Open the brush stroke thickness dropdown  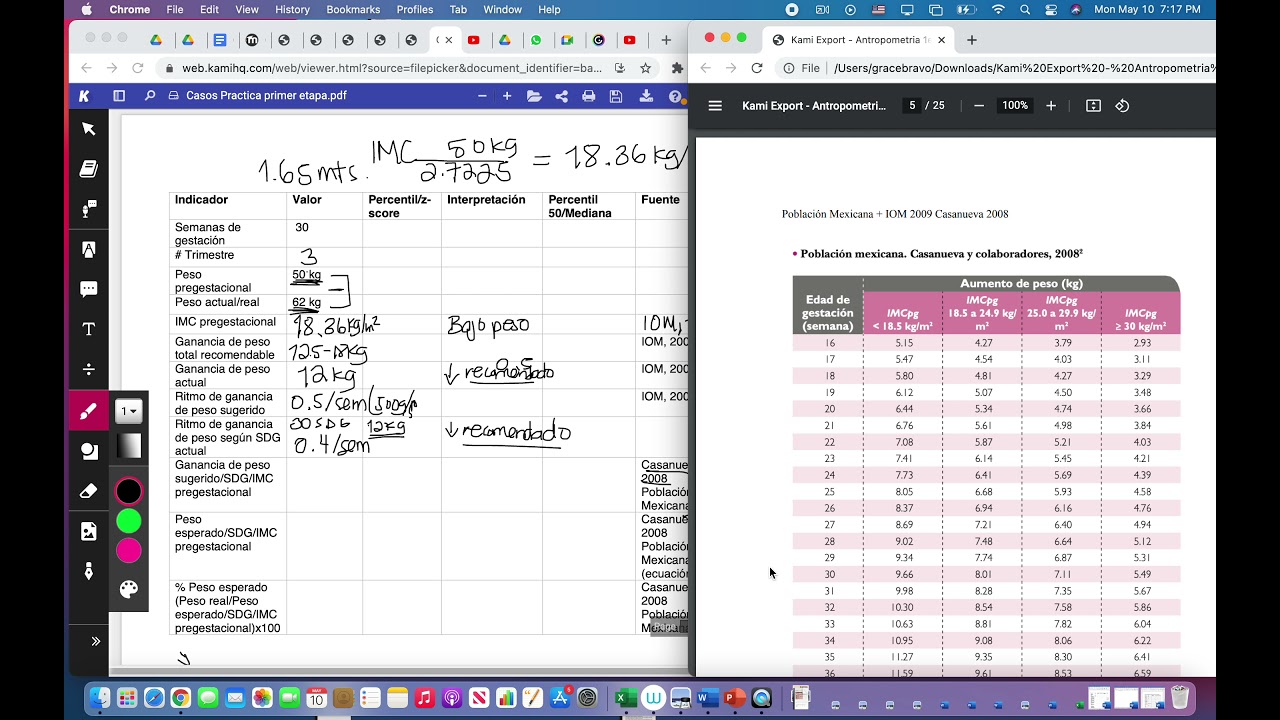click(x=129, y=411)
